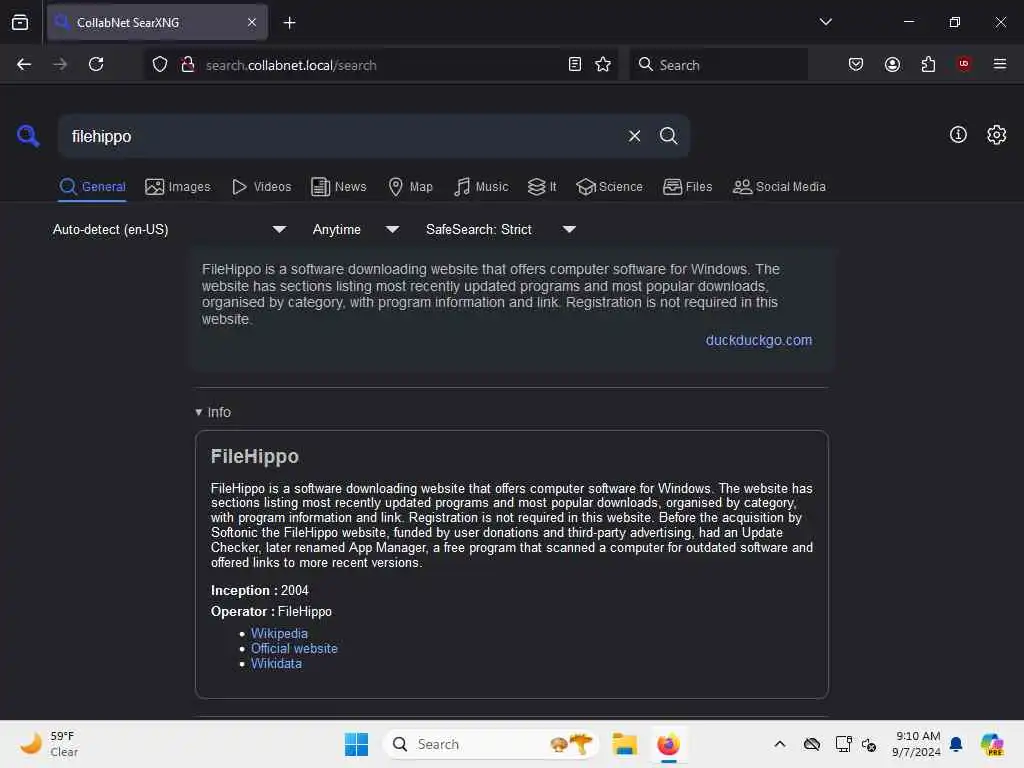Open the Wikidata link
The image size is (1024, 768).
[x=276, y=664]
